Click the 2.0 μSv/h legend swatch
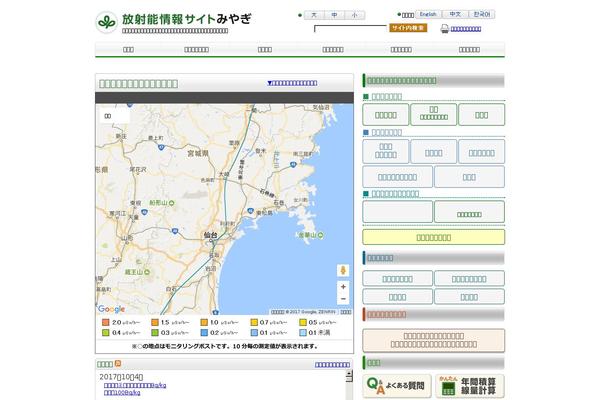Screen dimensions: 600x400 click(106, 322)
